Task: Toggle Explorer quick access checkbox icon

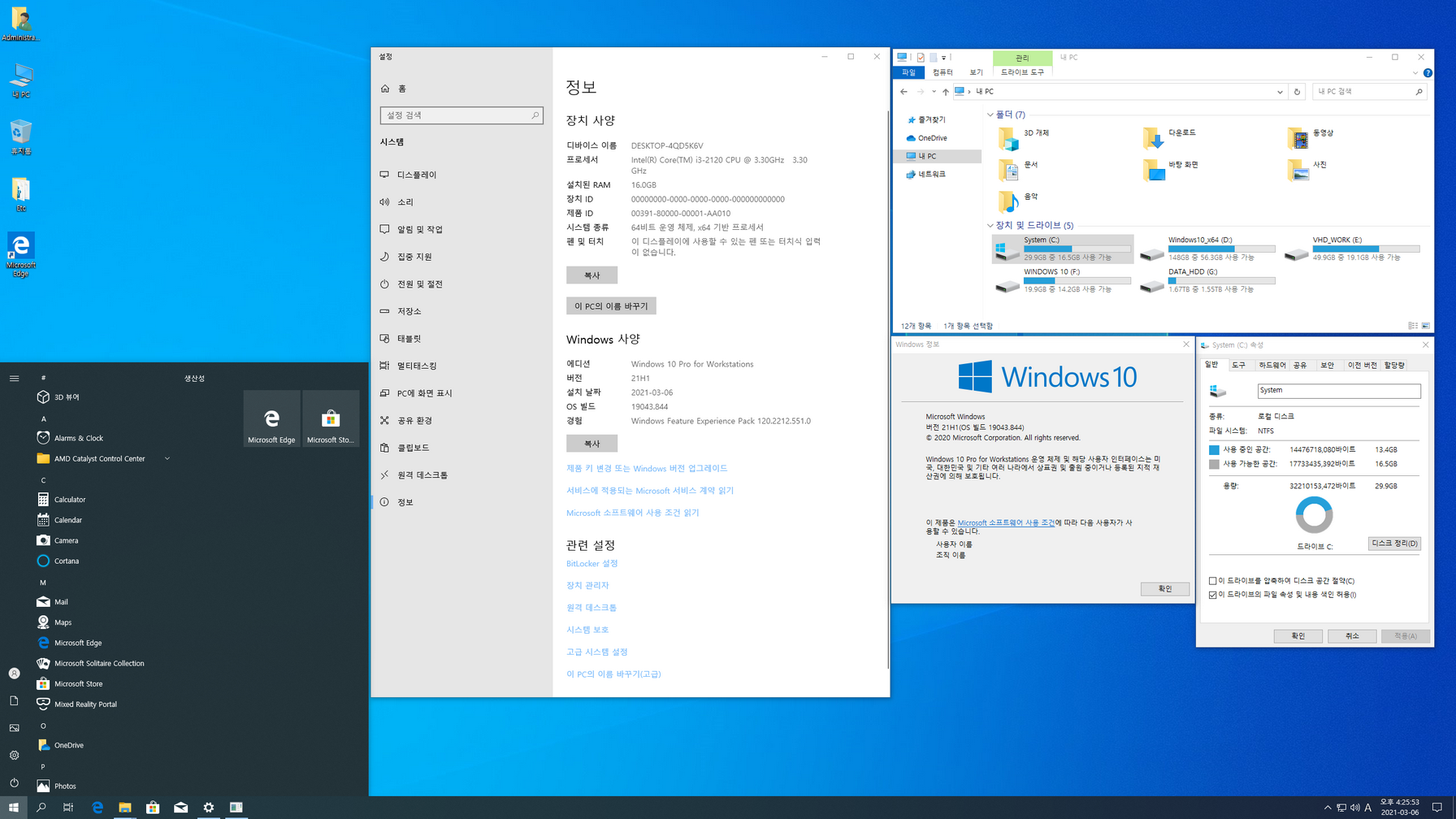Action: tap(921, 58)
